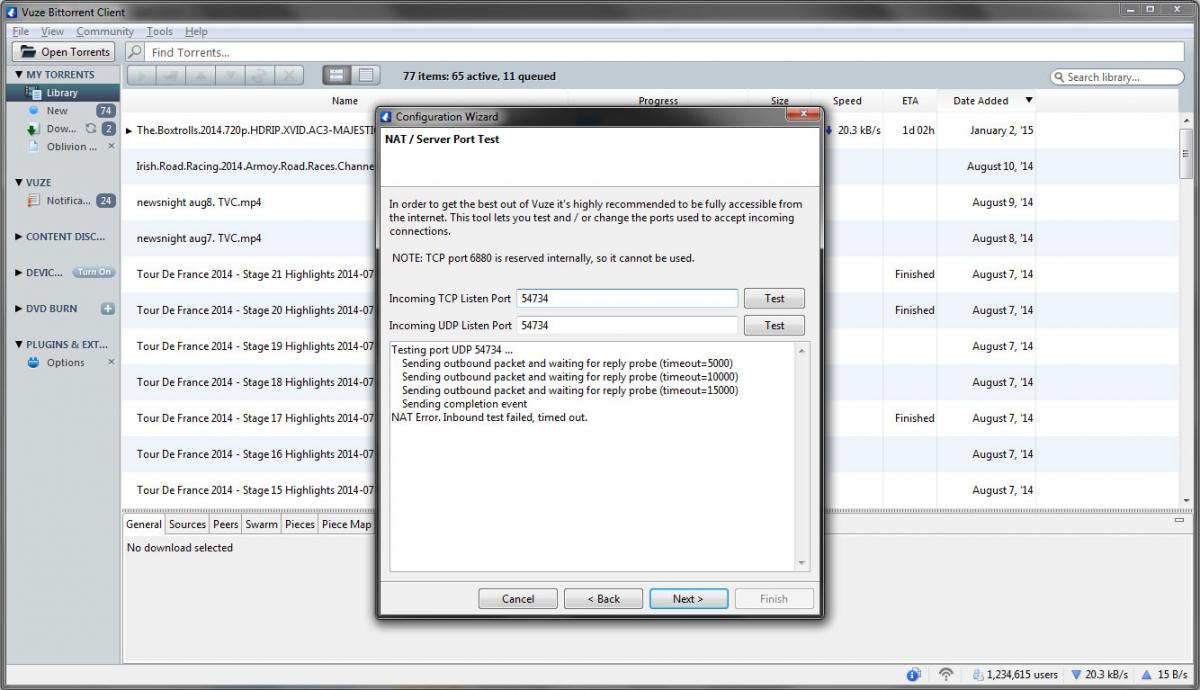Viewport: 1200px width, 690px height.
Task: Switch to the Sources tab
Action: tap(187, 524)
